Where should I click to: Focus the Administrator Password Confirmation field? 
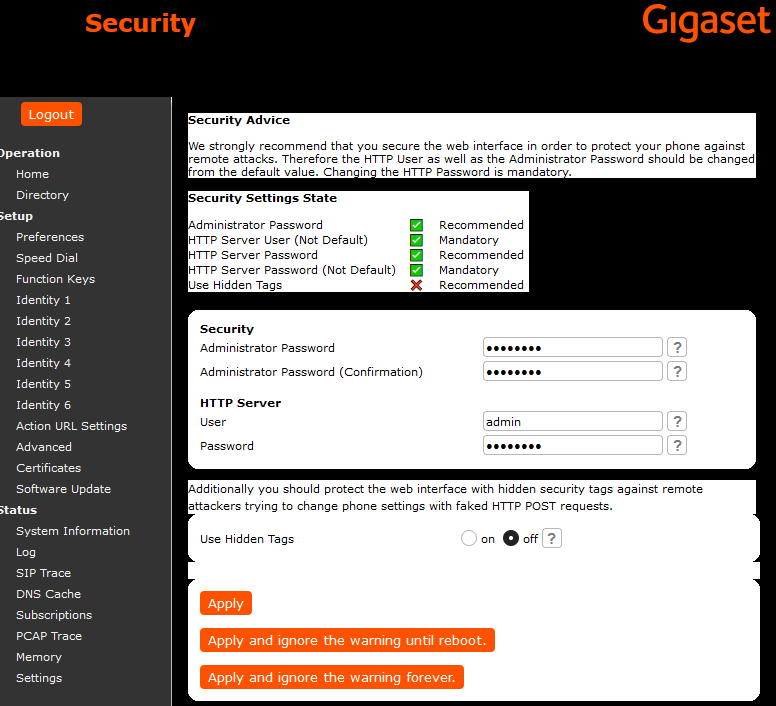tap(573, 372)
